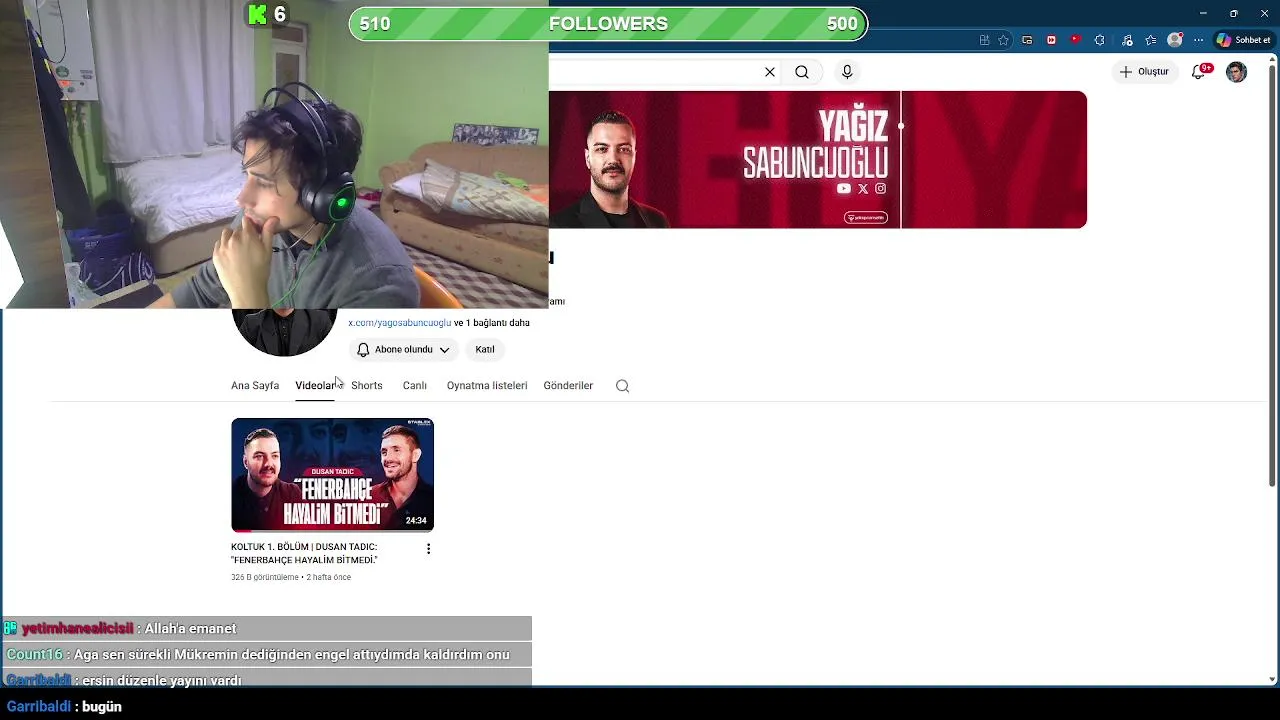The width and height of the screenshot is (1280, 720).
Task: Click chat username yetimhanealicisil
Action: [x=78, y=628]
